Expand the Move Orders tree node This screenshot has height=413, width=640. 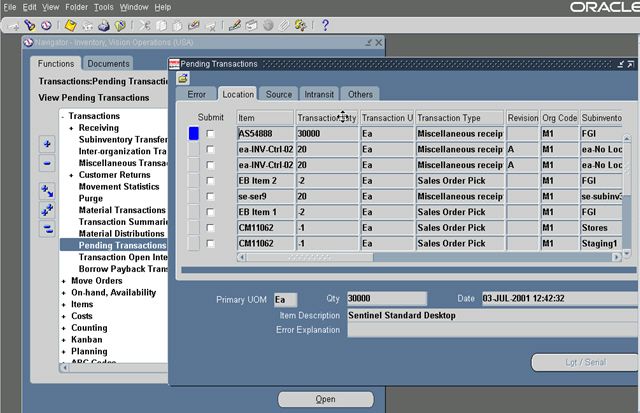click(x=63, y=281)
